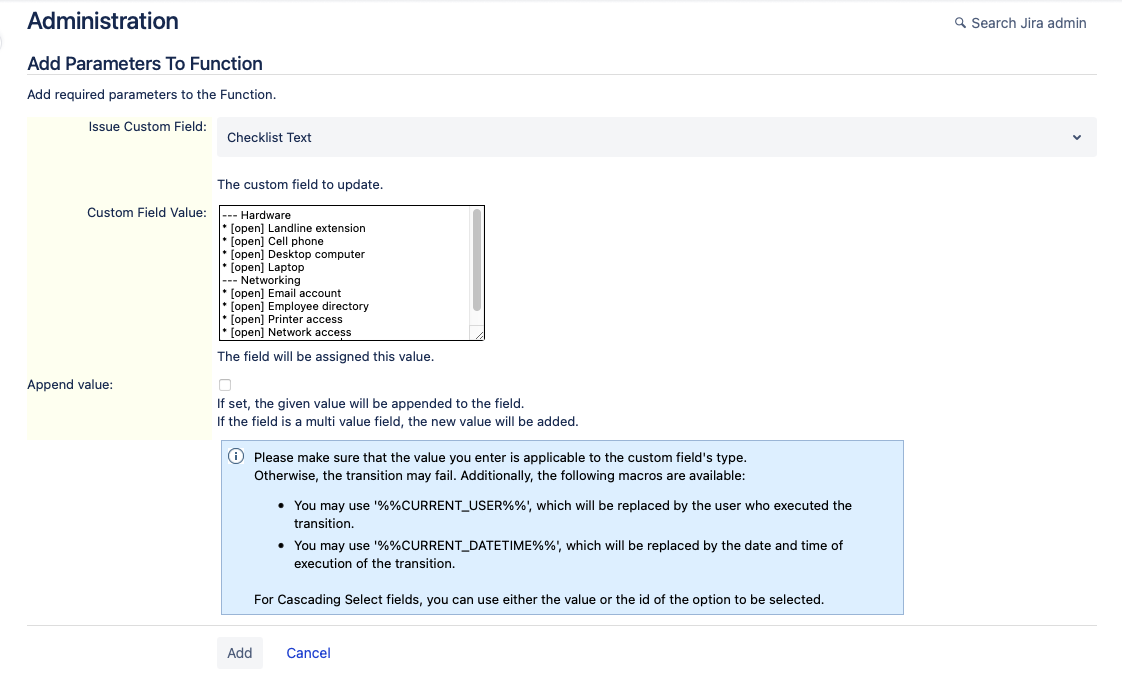Click the info icon in the blue notice

point(236,457)
